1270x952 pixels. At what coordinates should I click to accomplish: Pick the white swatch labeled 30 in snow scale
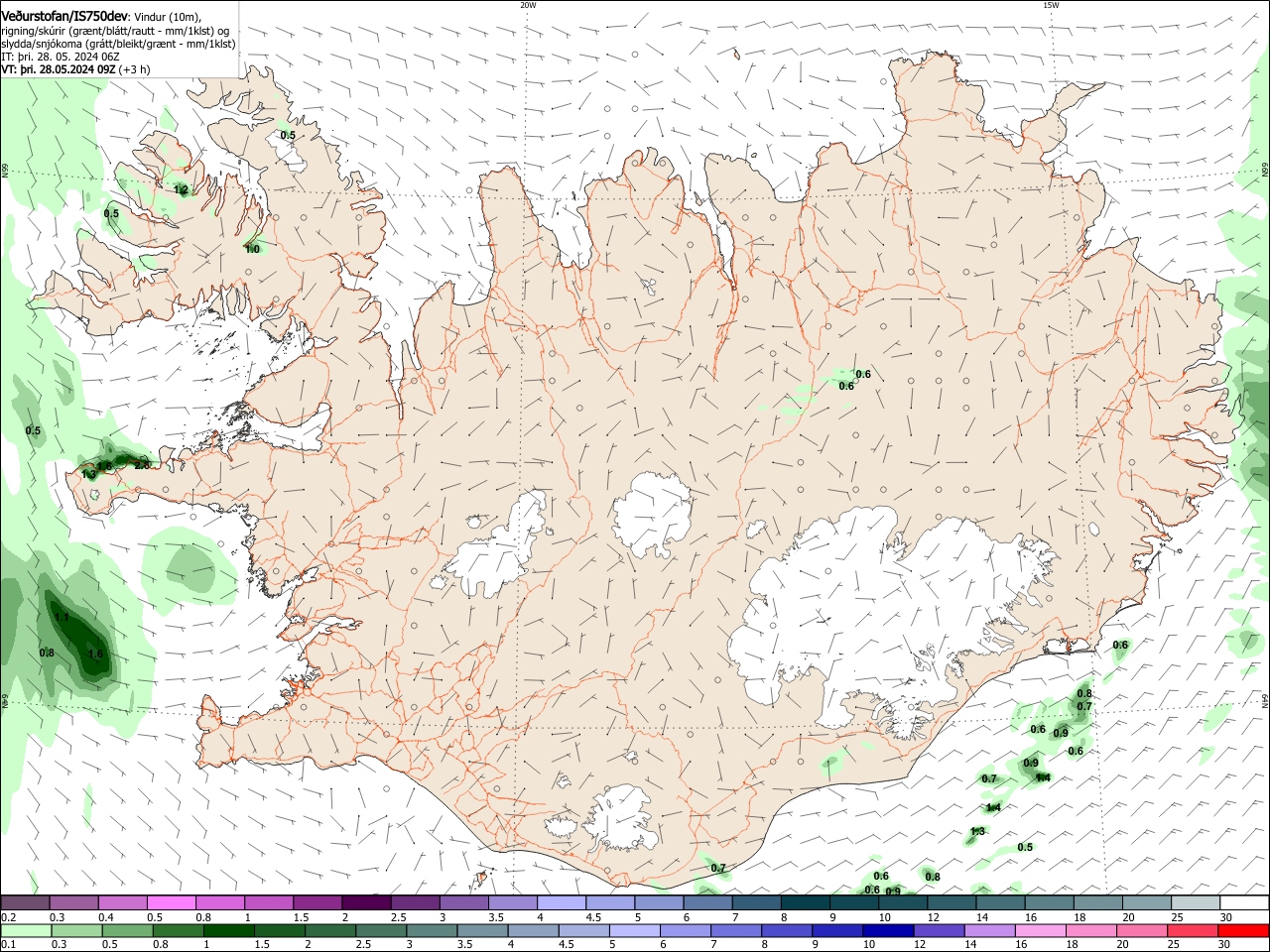1244,903
